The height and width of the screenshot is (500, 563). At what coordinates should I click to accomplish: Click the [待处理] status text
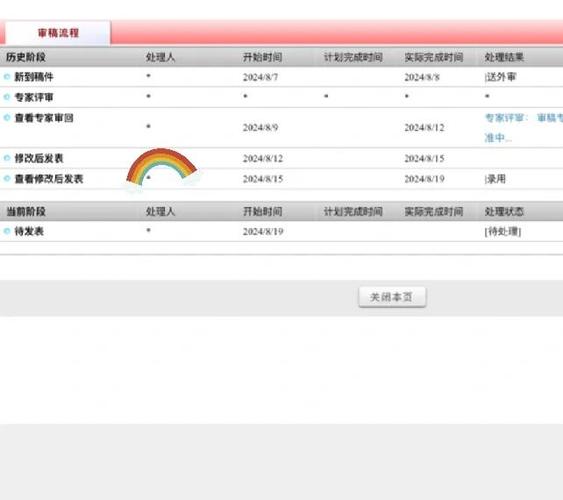click(x=503, y=232)
